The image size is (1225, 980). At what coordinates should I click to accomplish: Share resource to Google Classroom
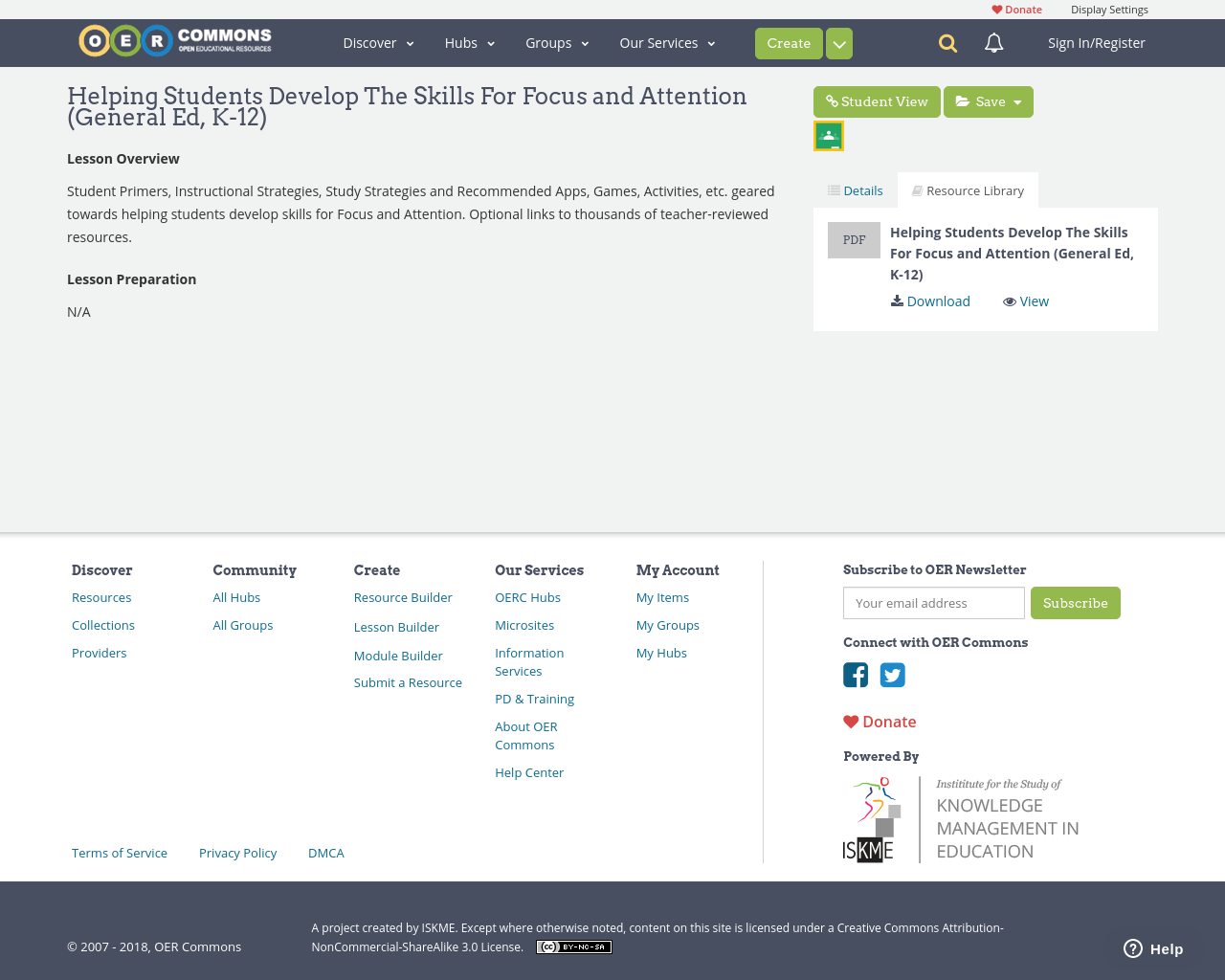click(x=828, y=136)
